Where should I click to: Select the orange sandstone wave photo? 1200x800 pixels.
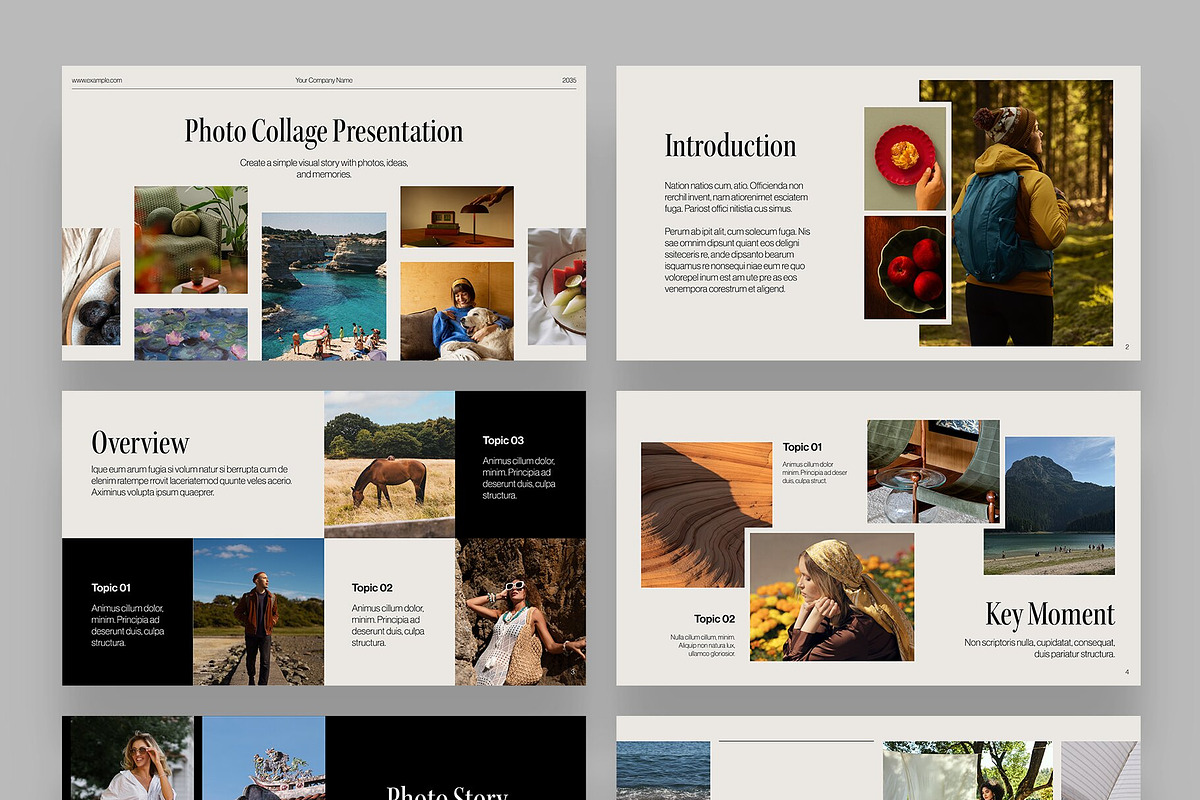[706, 514]
